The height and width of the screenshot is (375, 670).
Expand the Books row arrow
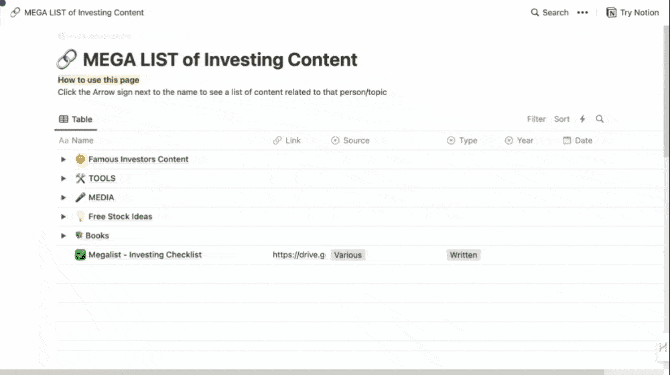[x=63, y=236]
